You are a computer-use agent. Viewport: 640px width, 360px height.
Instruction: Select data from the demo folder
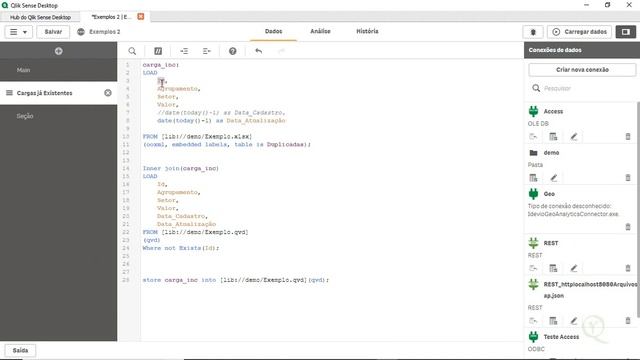tap(533, 178)
